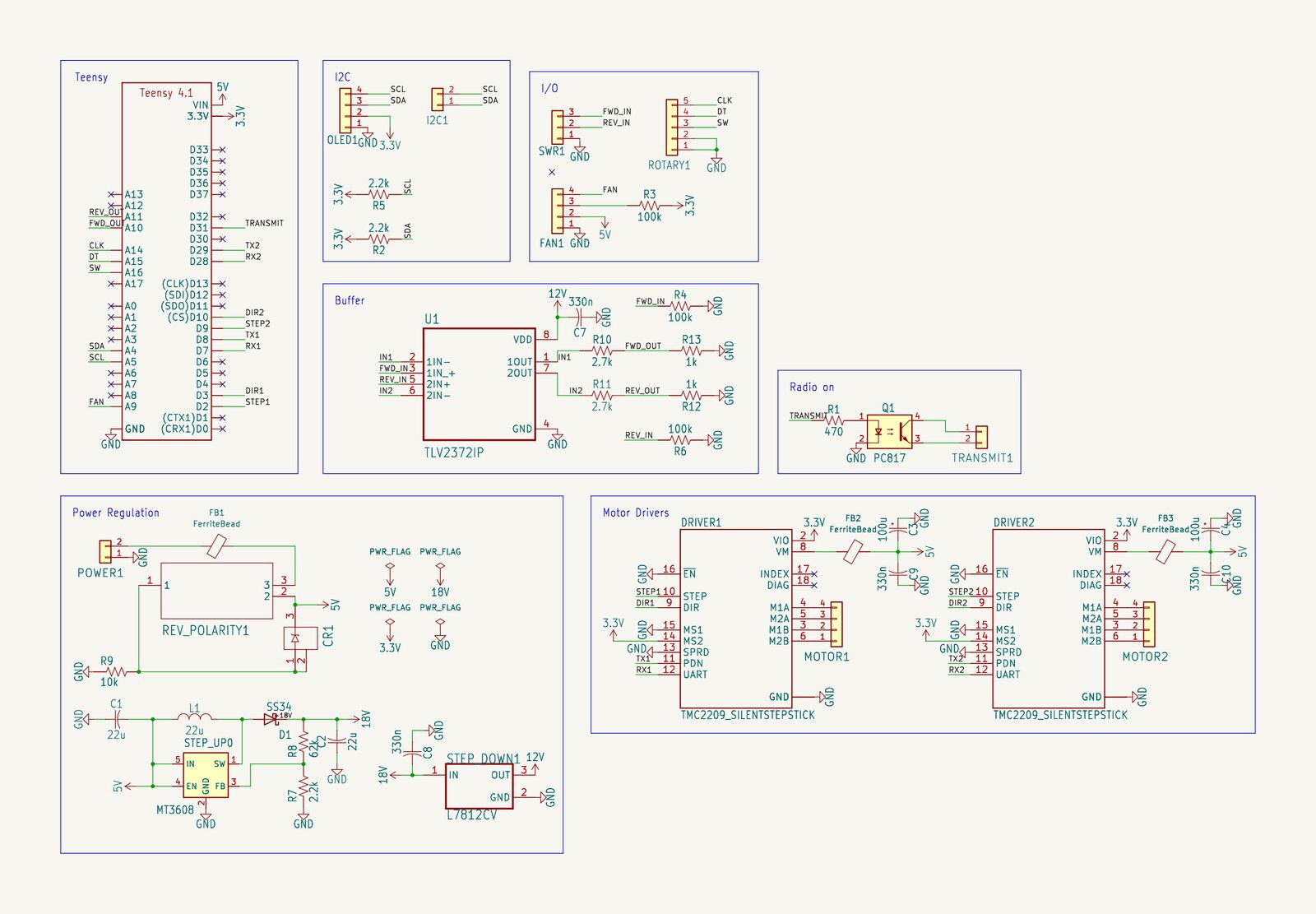Select the R3 100k resistor symbol
Image resolution: width=1316 pixels, height=914 pixels.
649,206
